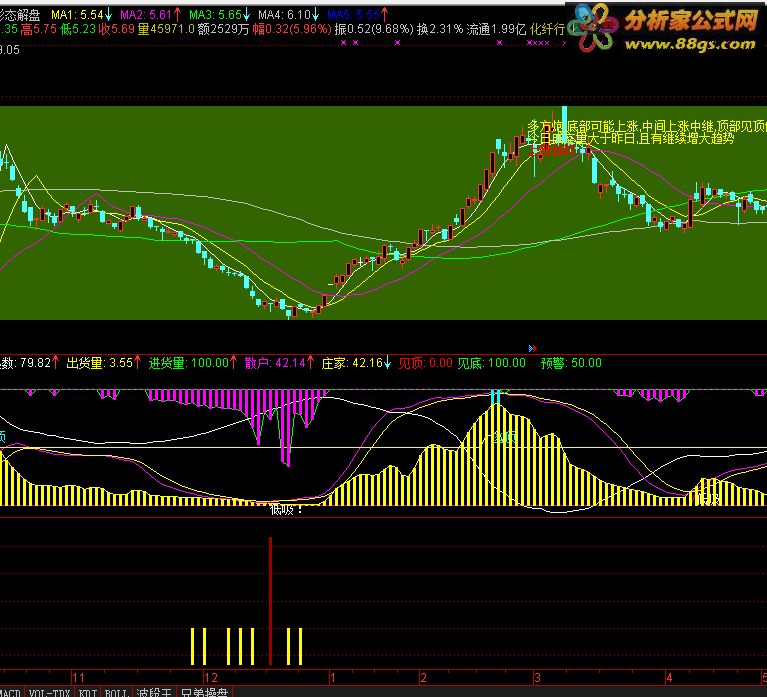Click the 额2529万 turnover amount value
This screenshot has height=697, width=767.
point(224,29)
